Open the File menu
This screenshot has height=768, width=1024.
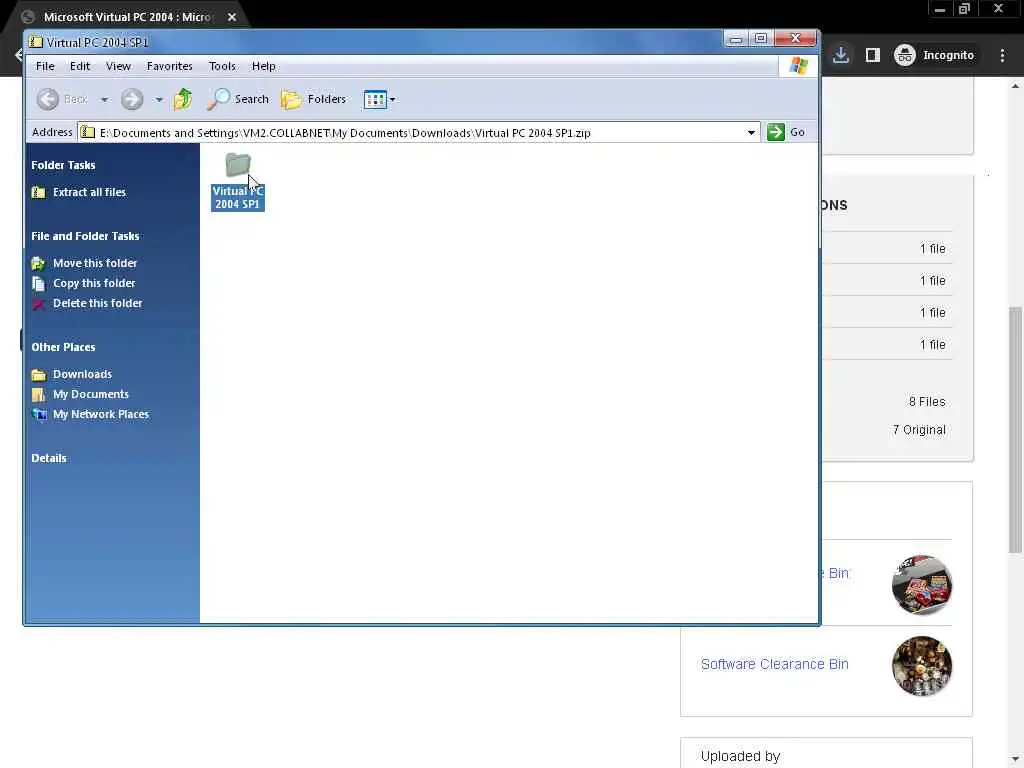[45, 66]
